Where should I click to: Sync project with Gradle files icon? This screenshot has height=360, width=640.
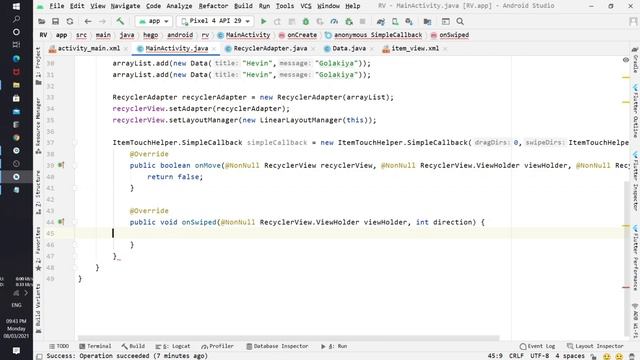[380, 21]
